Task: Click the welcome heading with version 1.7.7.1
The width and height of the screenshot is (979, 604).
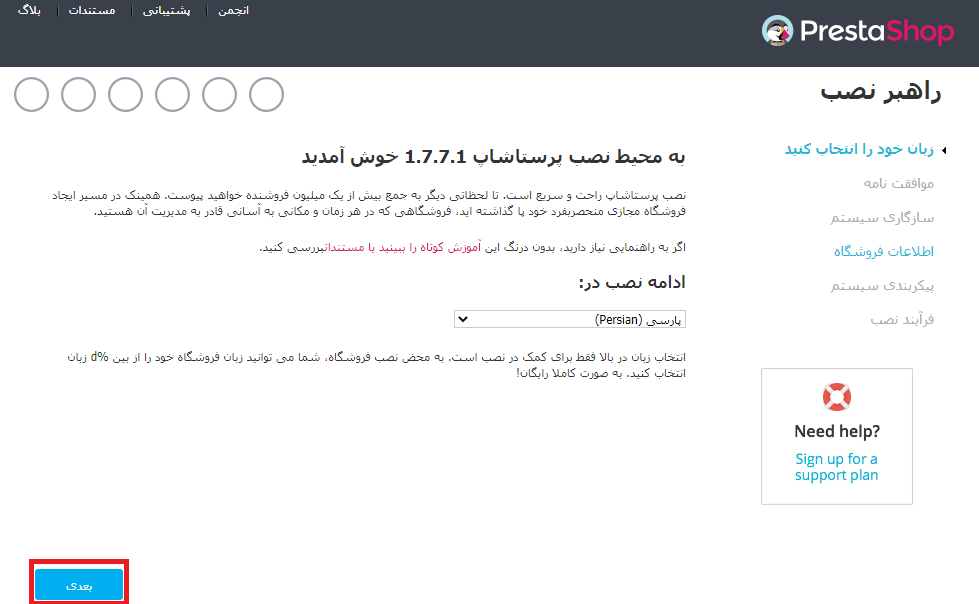Action: click(493, 156)
